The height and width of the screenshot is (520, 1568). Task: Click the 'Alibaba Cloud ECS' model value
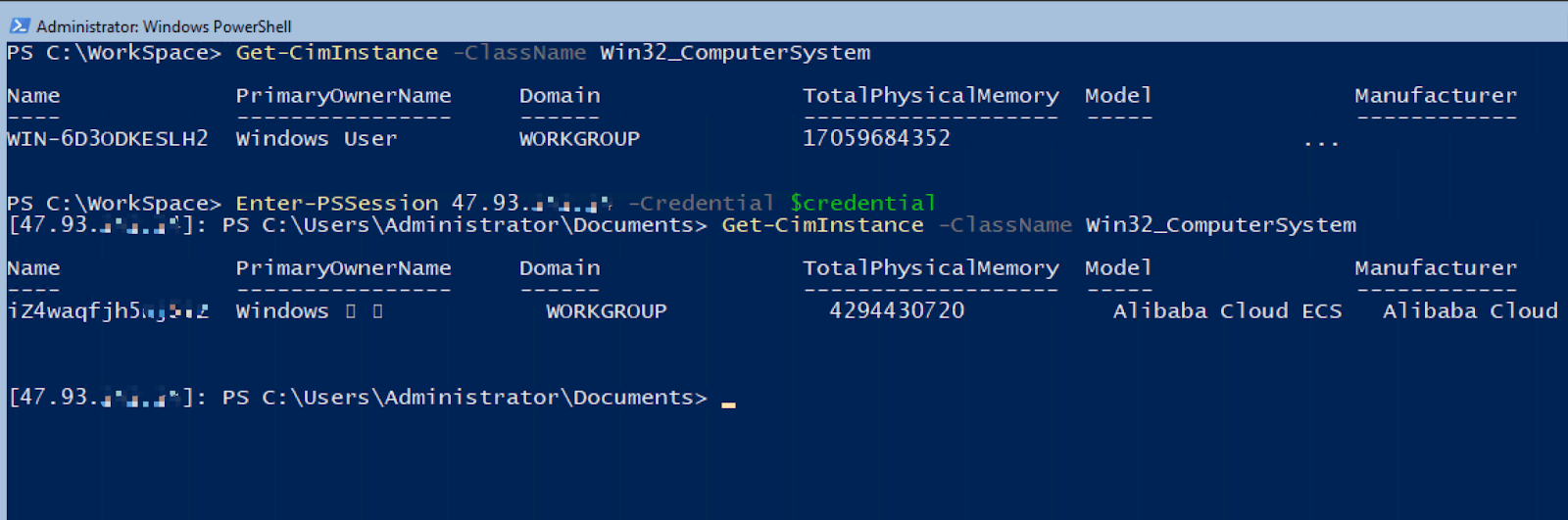(1227, 310)
